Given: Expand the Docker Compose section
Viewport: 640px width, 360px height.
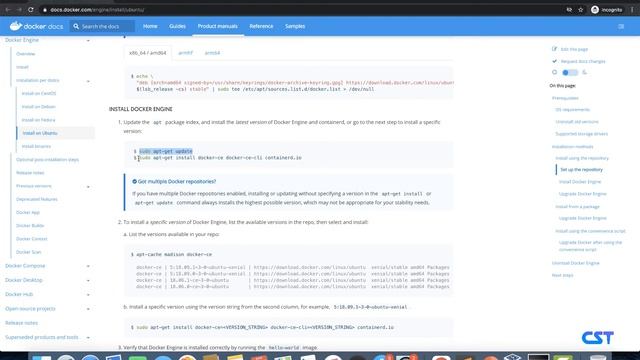Looking at the screenshot, I should coord(88,266).
